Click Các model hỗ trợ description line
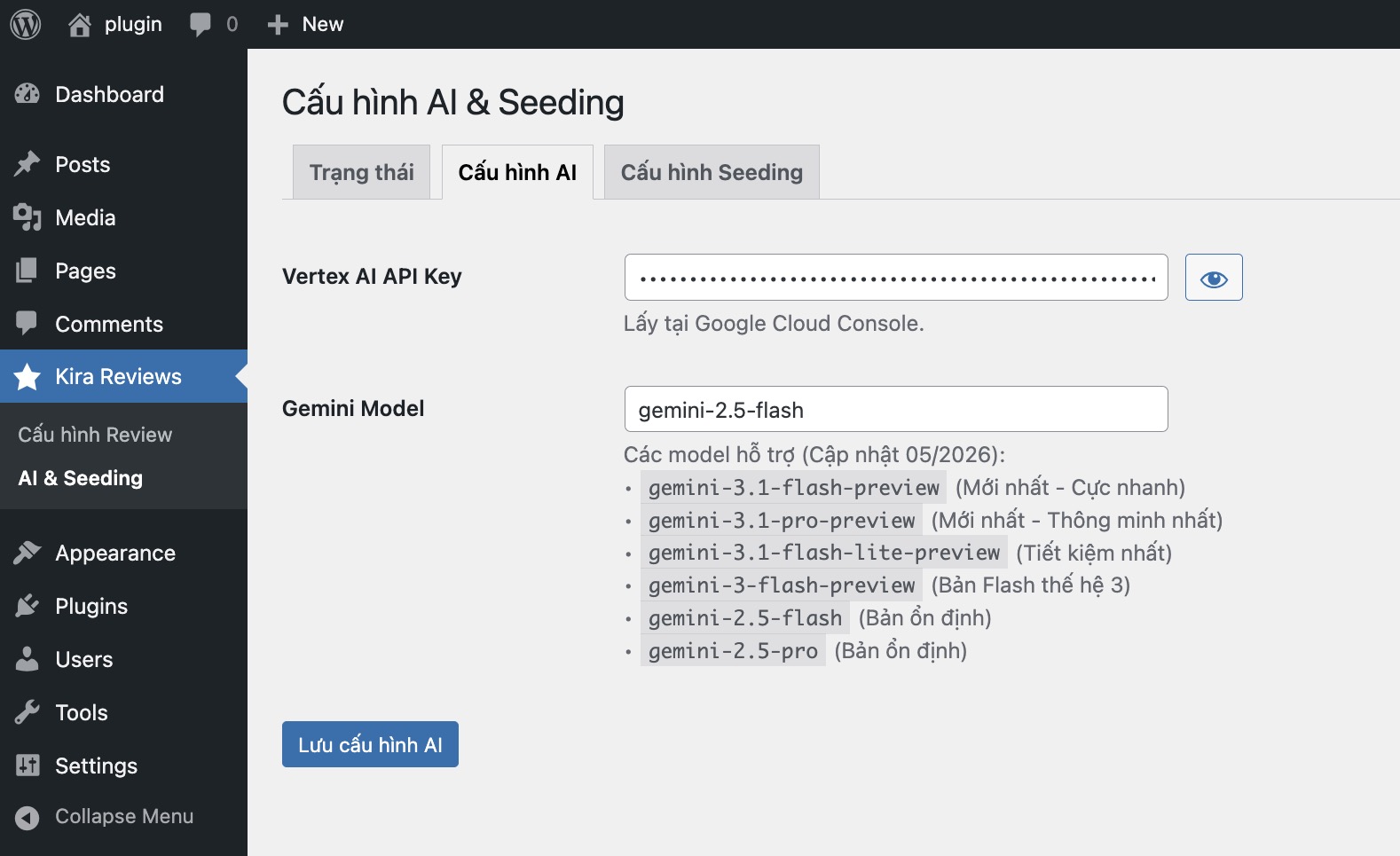The height and width of the screenshot is (856, 1400). 814,455
